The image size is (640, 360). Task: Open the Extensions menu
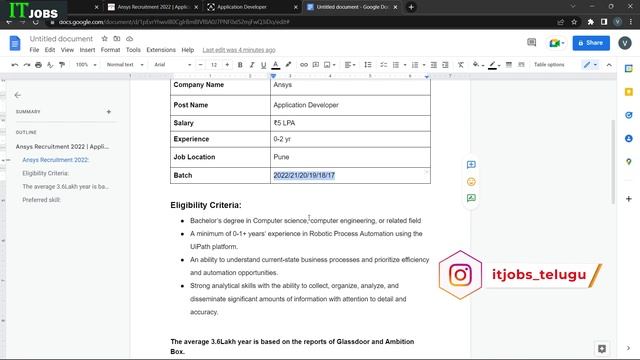click(x=161, y=50)
